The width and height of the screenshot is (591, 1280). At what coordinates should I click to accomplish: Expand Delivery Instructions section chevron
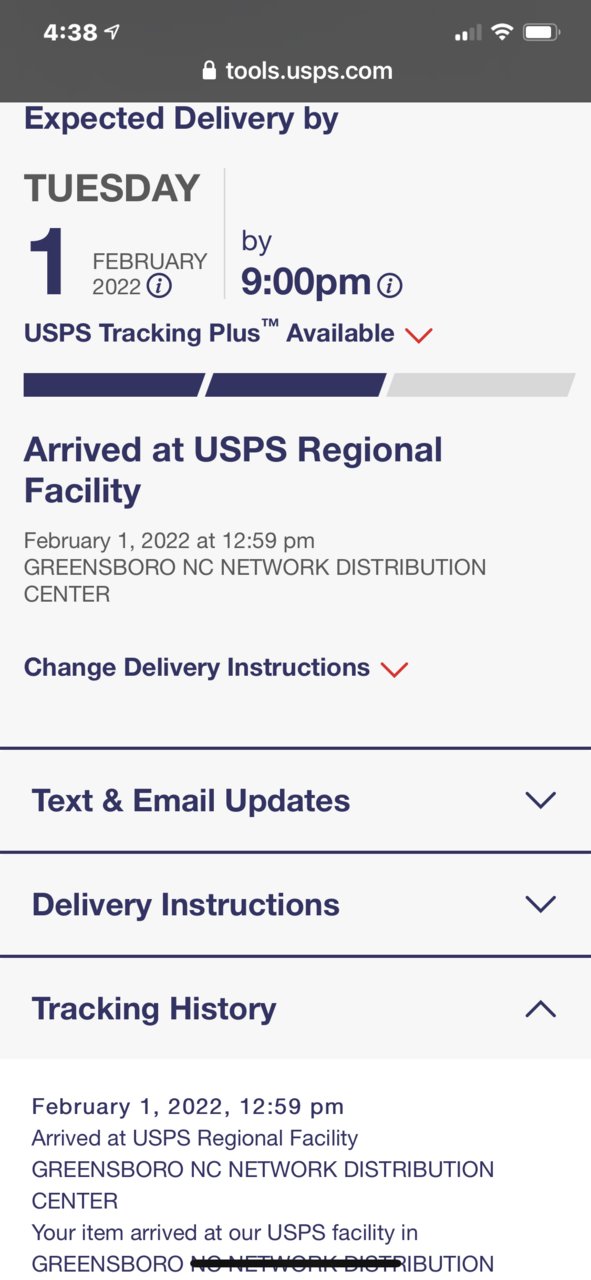pos(540,904)
